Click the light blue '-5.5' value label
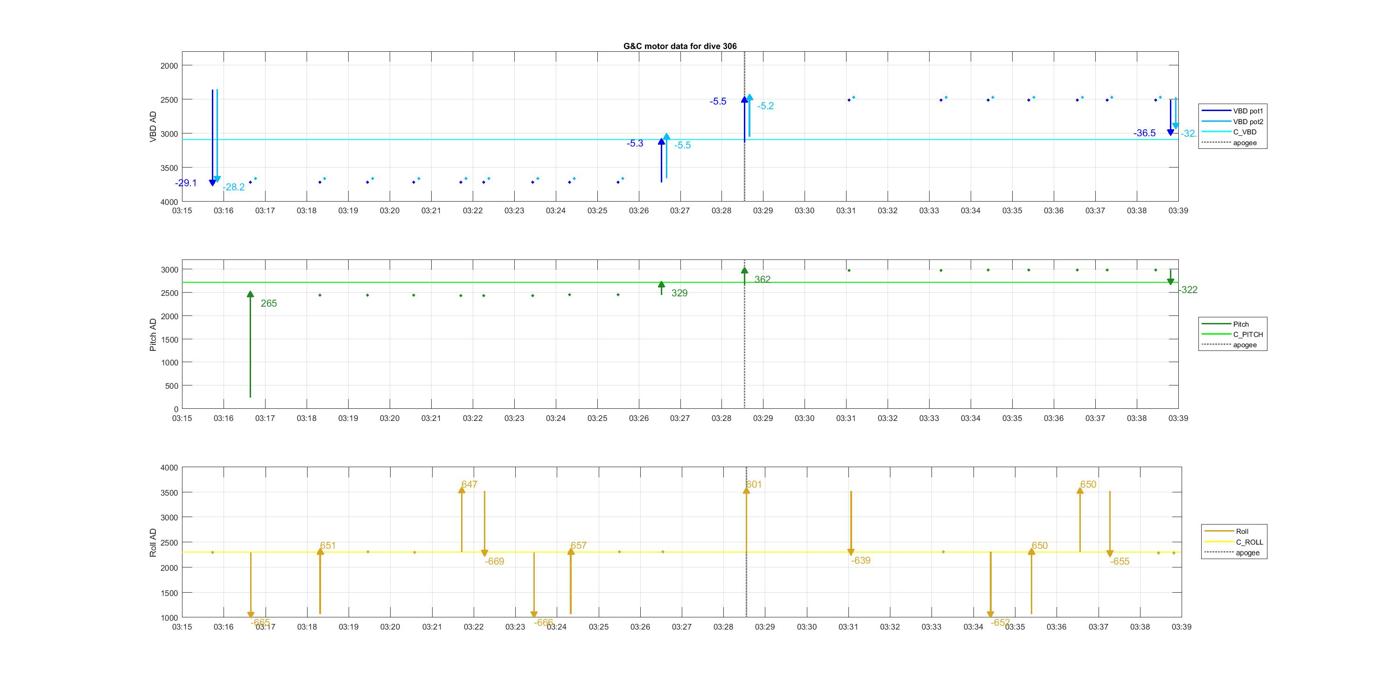The height and width of the screenshot is (693, 1400). (683, 146)
